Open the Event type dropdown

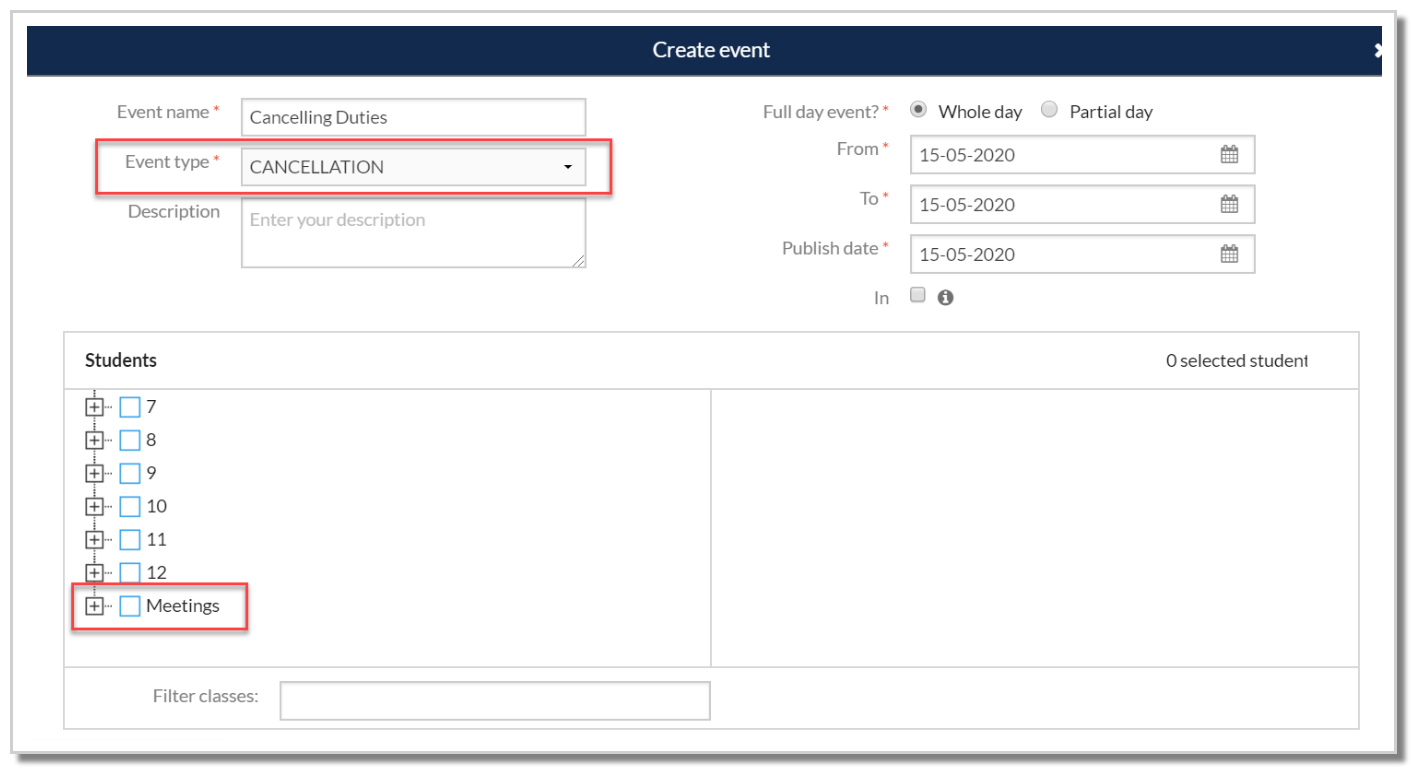(x=413, y=167)
